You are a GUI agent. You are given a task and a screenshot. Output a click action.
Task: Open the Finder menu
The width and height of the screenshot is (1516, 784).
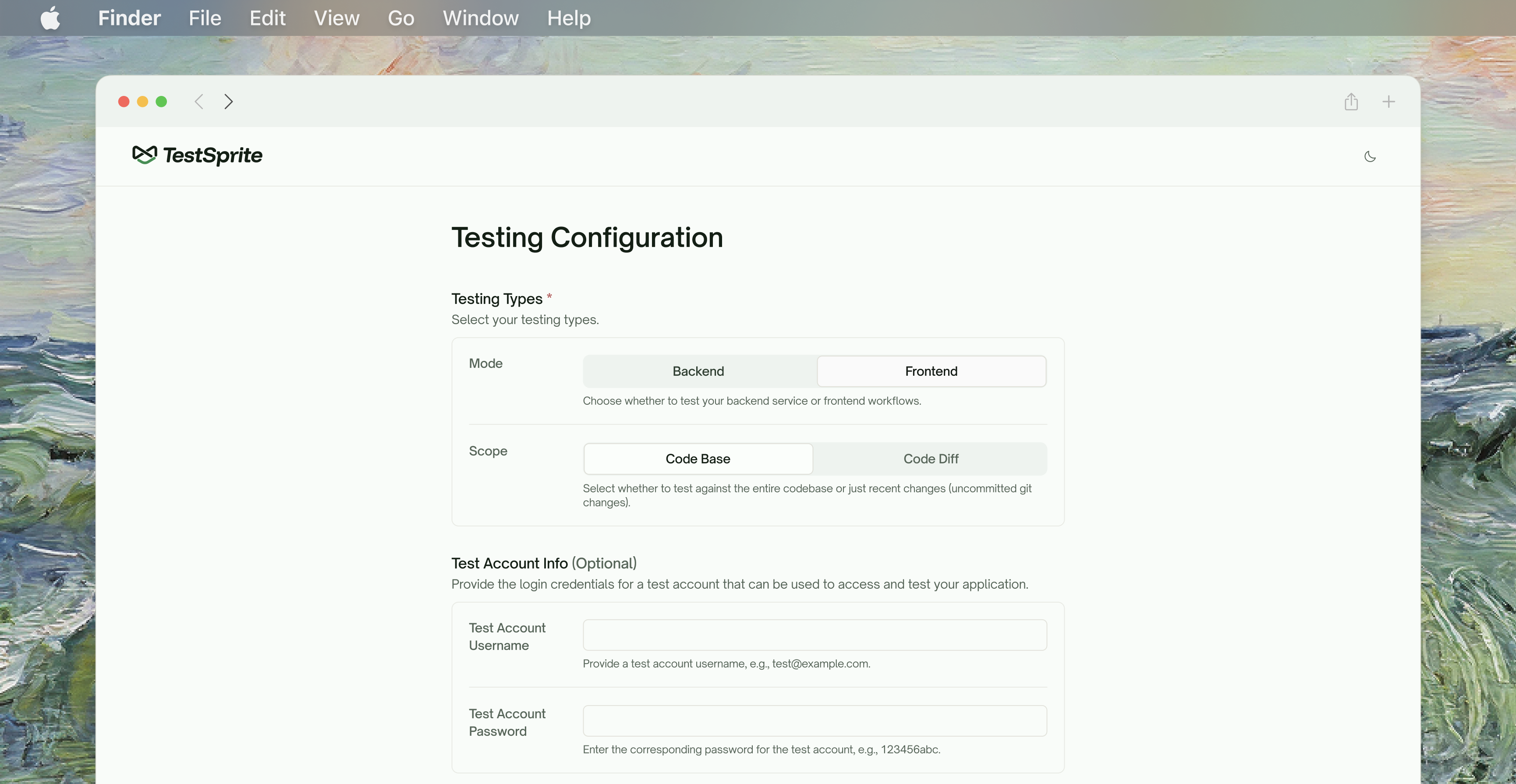click(x=129, y=18)
